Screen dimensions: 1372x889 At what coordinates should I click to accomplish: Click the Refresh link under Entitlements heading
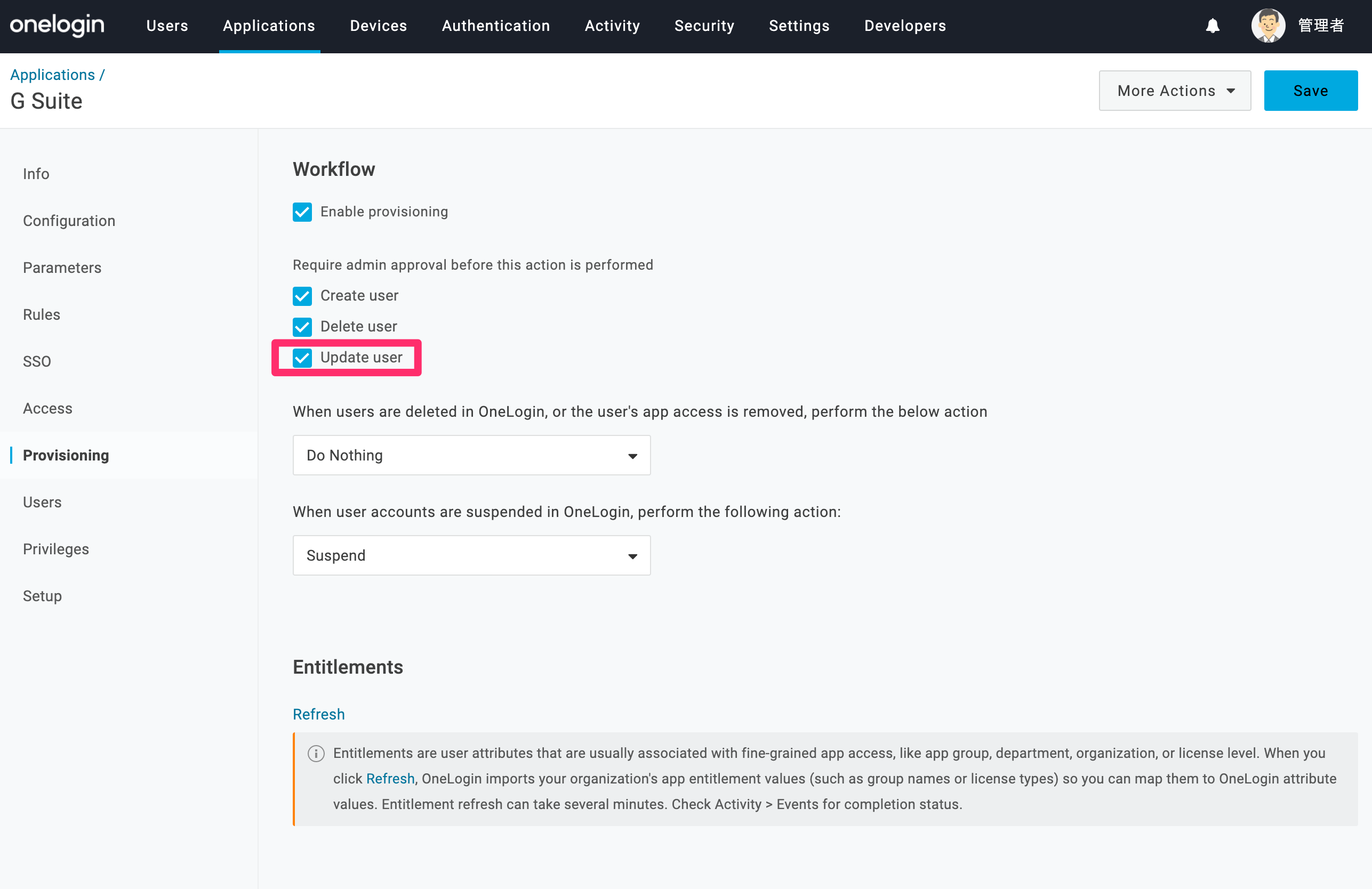coord(319,714)
